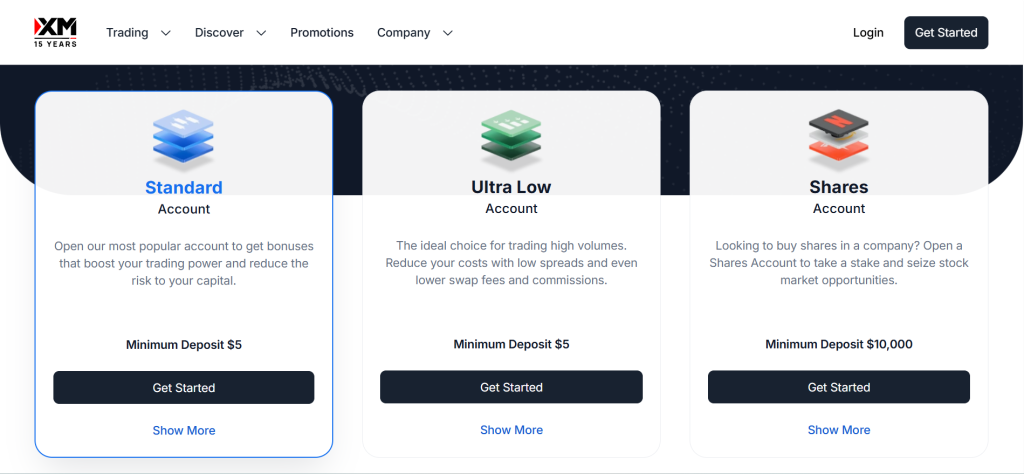Expand the Trading menu chevron
The width and height of the screenshot is (1024, 474).
166,33
